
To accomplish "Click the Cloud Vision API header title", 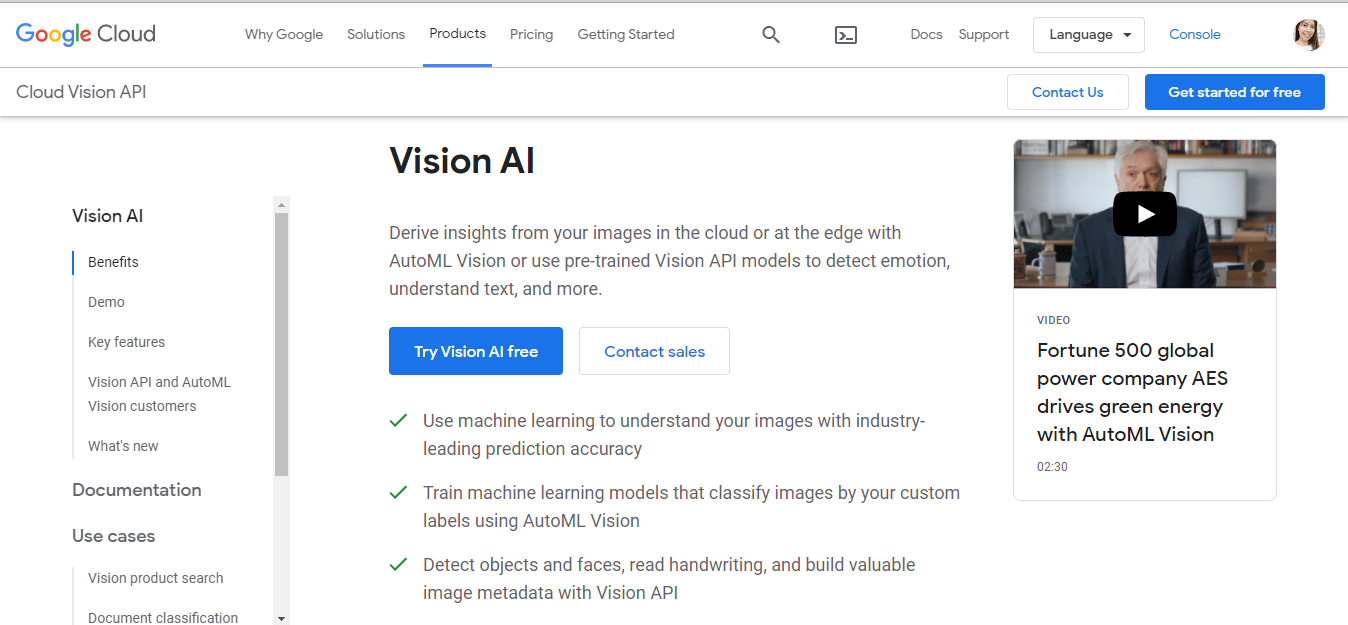I will click(81, 92).
